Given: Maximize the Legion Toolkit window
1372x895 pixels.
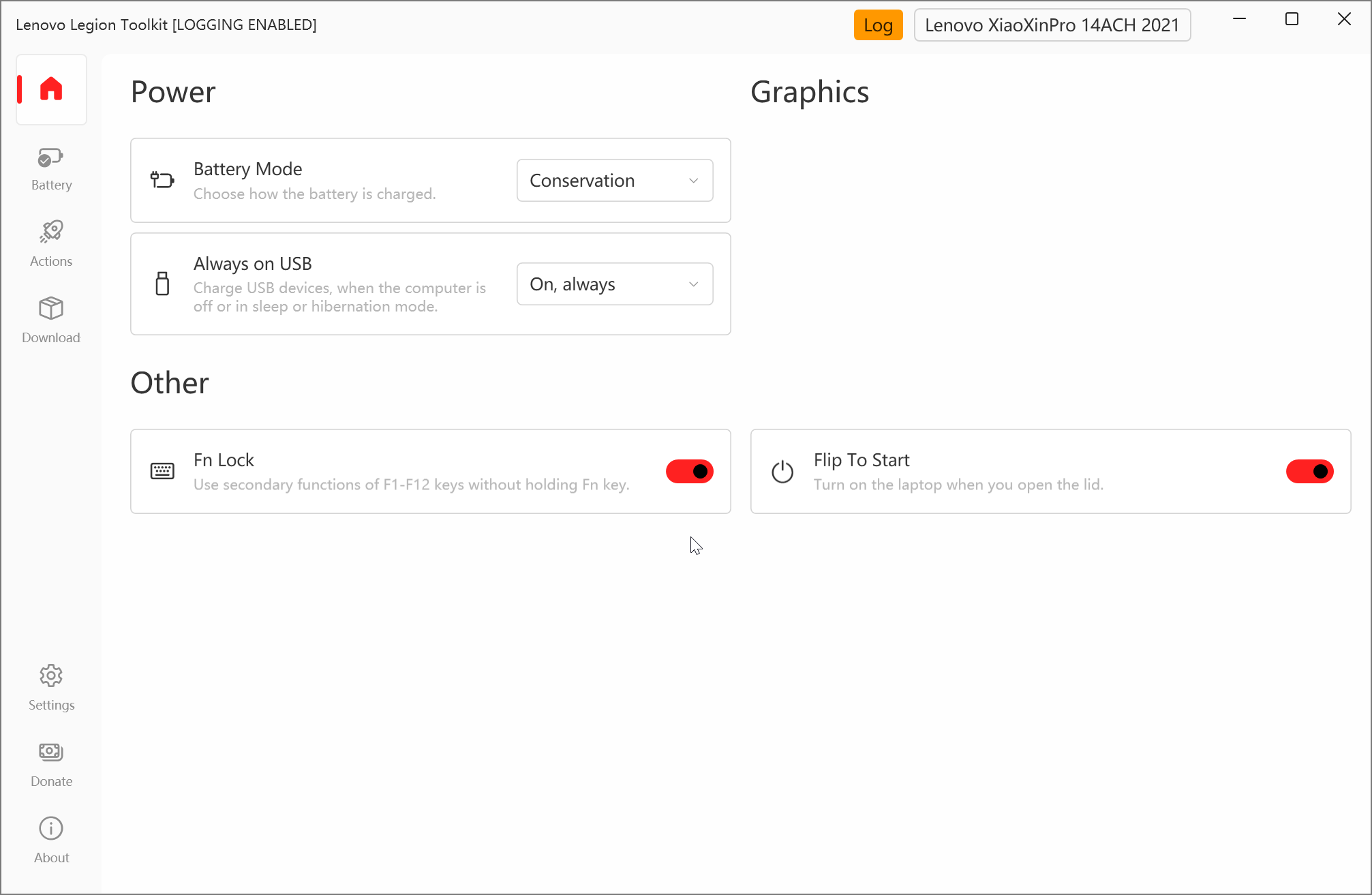Looking at the screenshot, I should tap(1292, 19).
